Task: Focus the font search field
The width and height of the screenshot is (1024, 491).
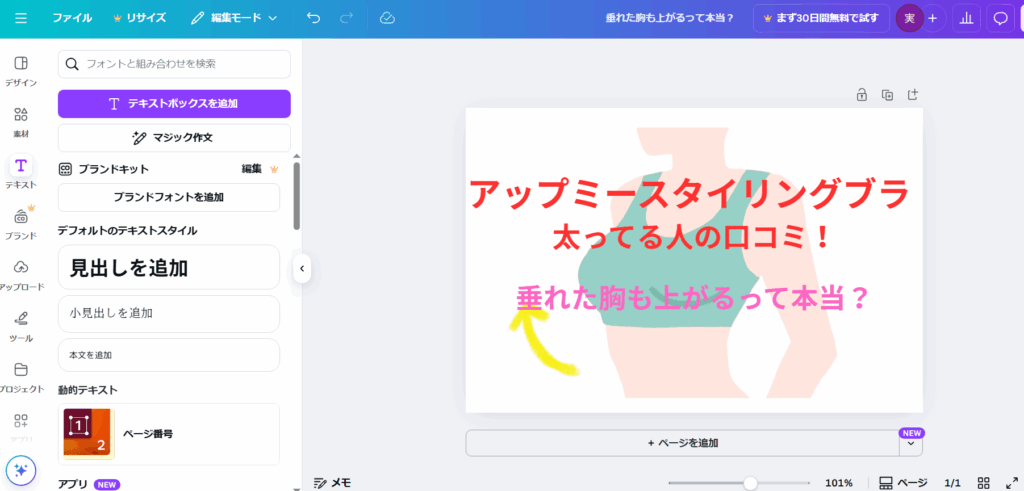Action: pos(174,64)
